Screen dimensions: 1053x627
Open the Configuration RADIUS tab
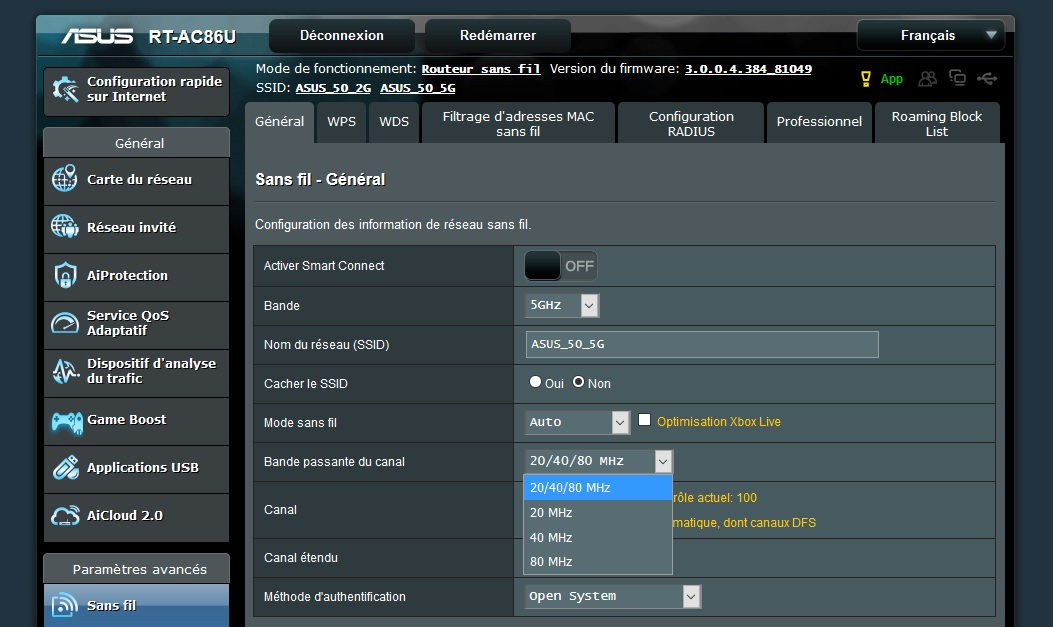691,122
